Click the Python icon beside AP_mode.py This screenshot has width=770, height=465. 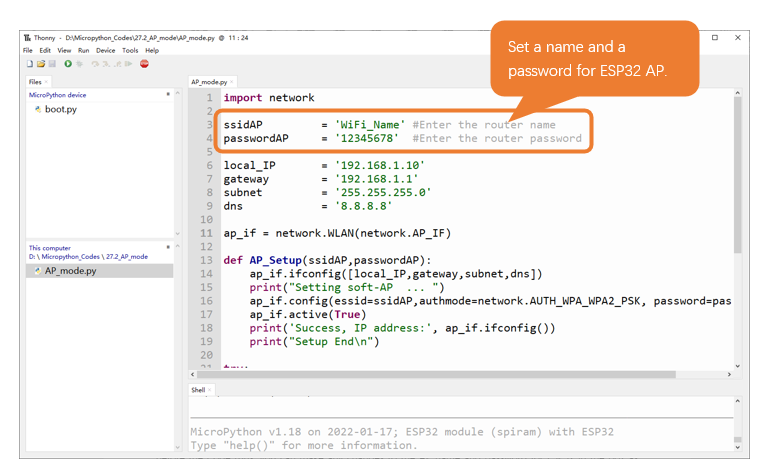click(38, 271)
